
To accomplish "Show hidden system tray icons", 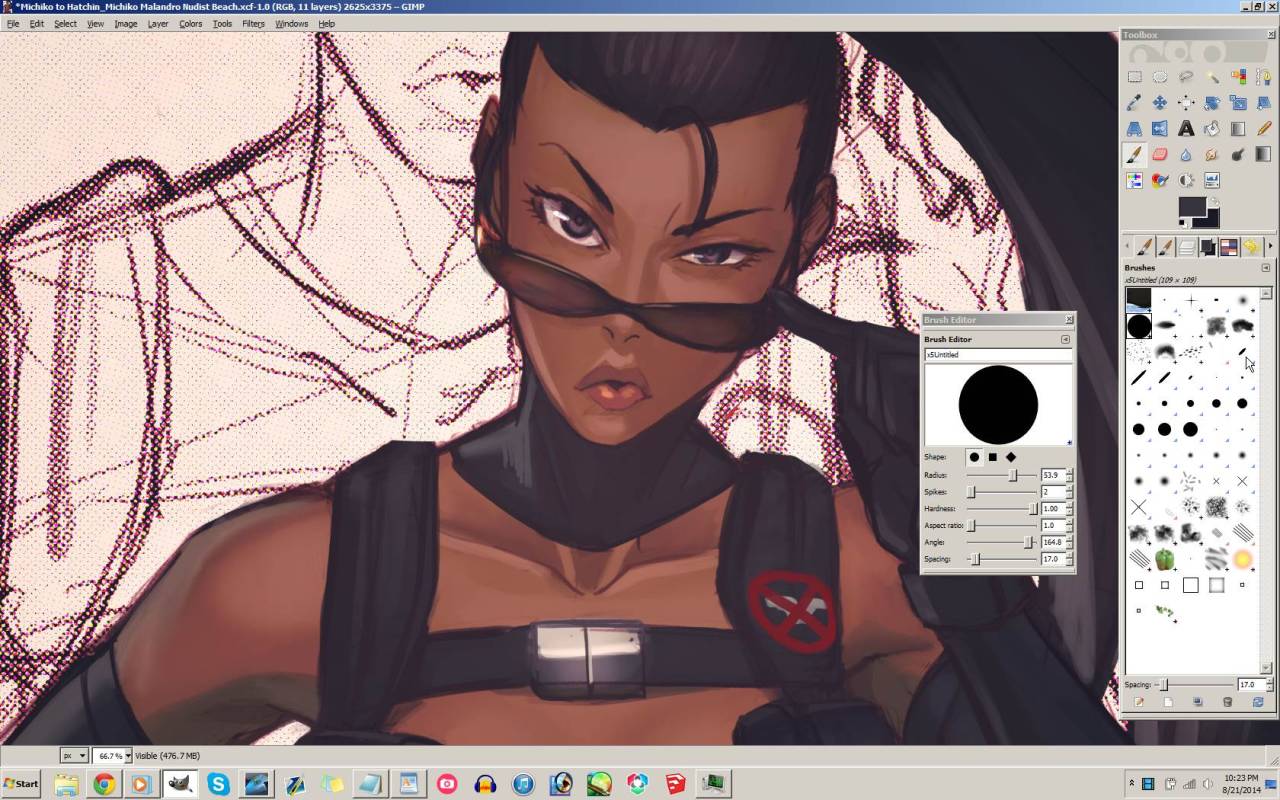I will click(x=1131, y=783).
